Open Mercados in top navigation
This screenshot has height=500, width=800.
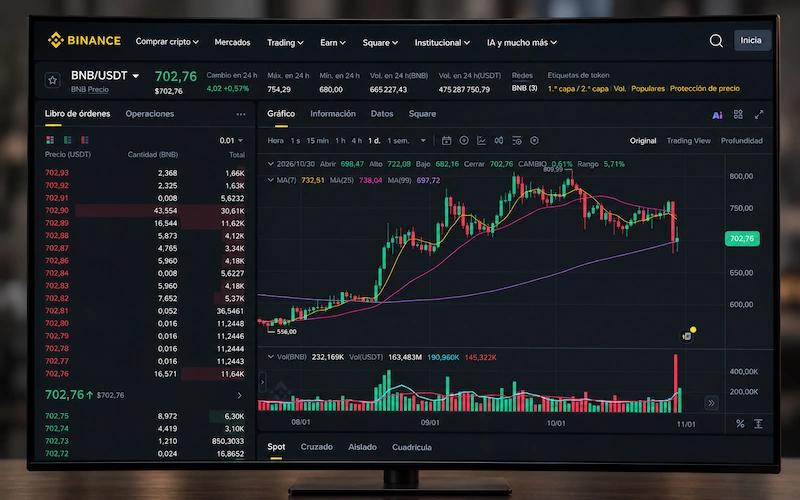(x=232, y=42)
